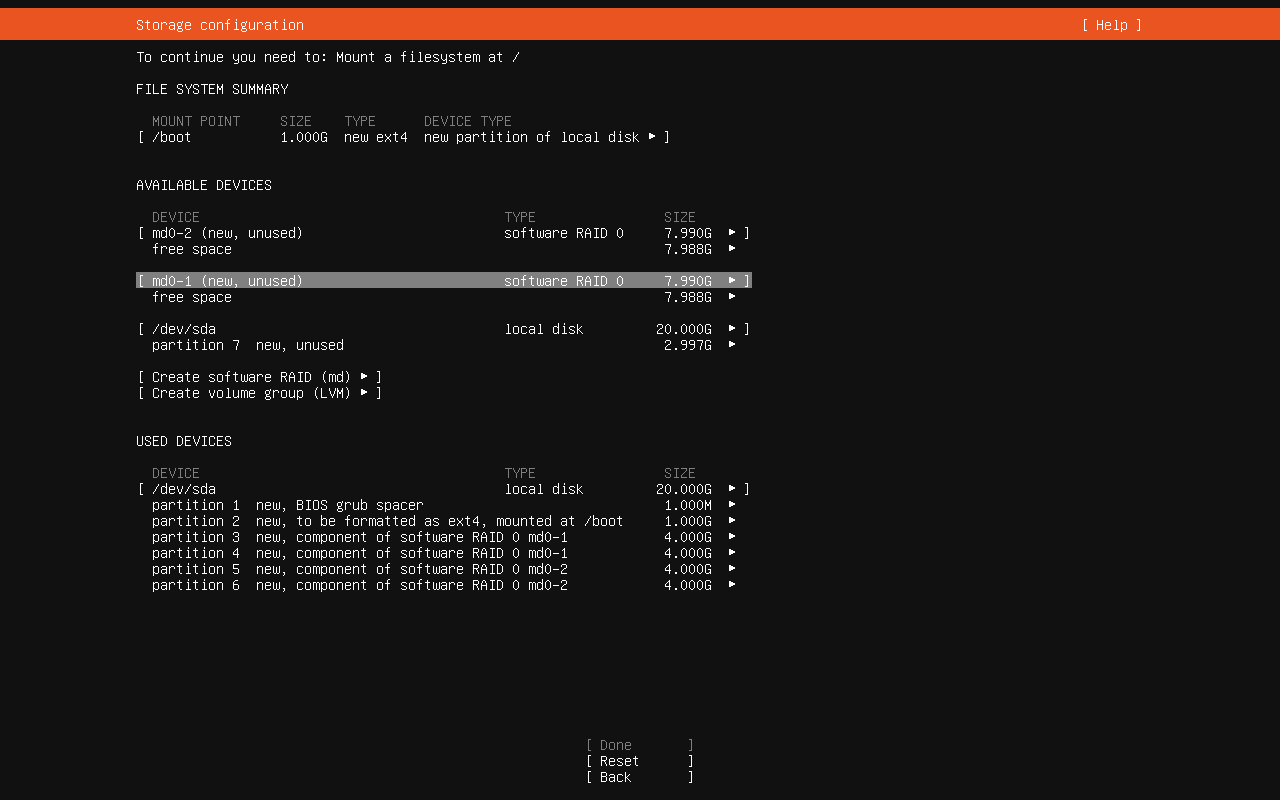
Task: Open arrow menu for md0-2 device
Action: pos(732,233)
